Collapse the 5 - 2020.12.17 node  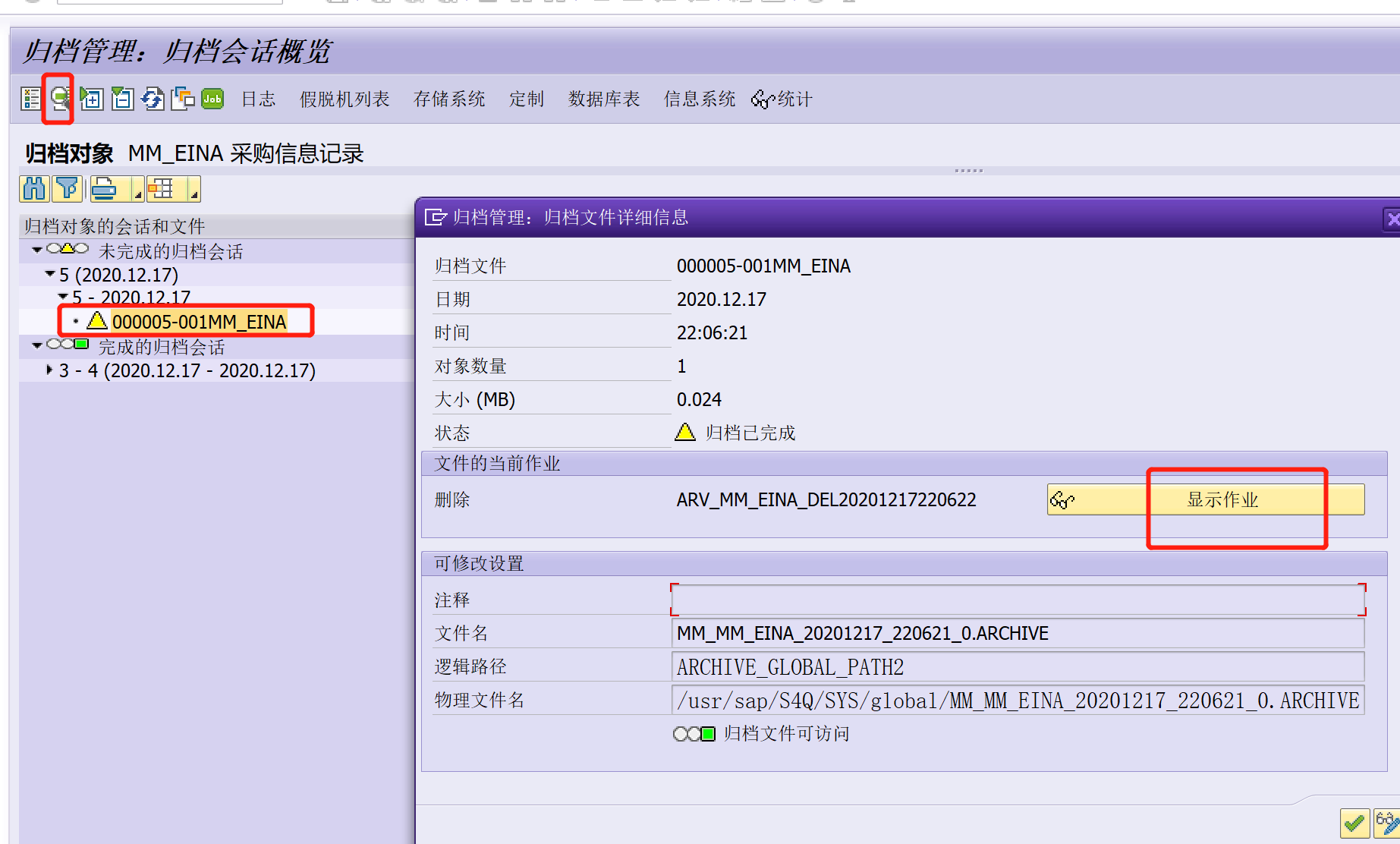(x=64, y=296)
